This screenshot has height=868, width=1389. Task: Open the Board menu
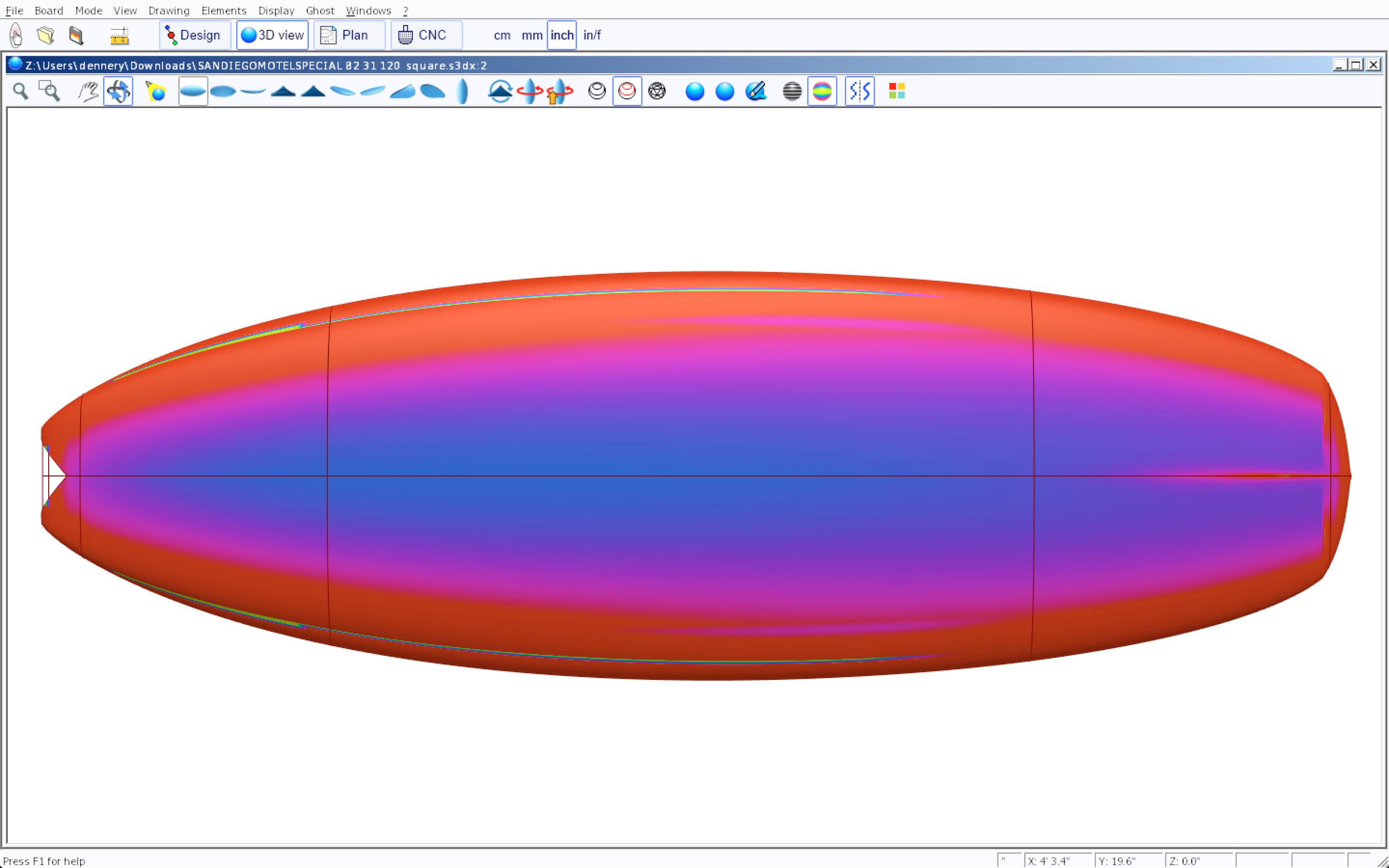coord(49,10)
